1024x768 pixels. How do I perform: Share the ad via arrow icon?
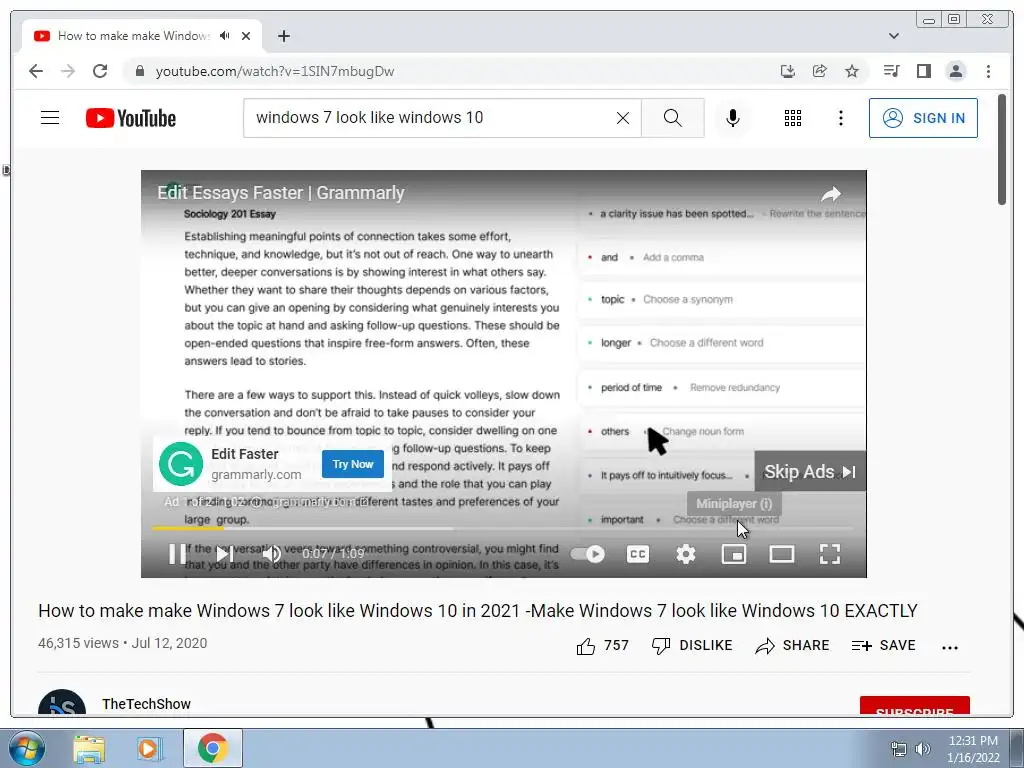pos(831,194)
